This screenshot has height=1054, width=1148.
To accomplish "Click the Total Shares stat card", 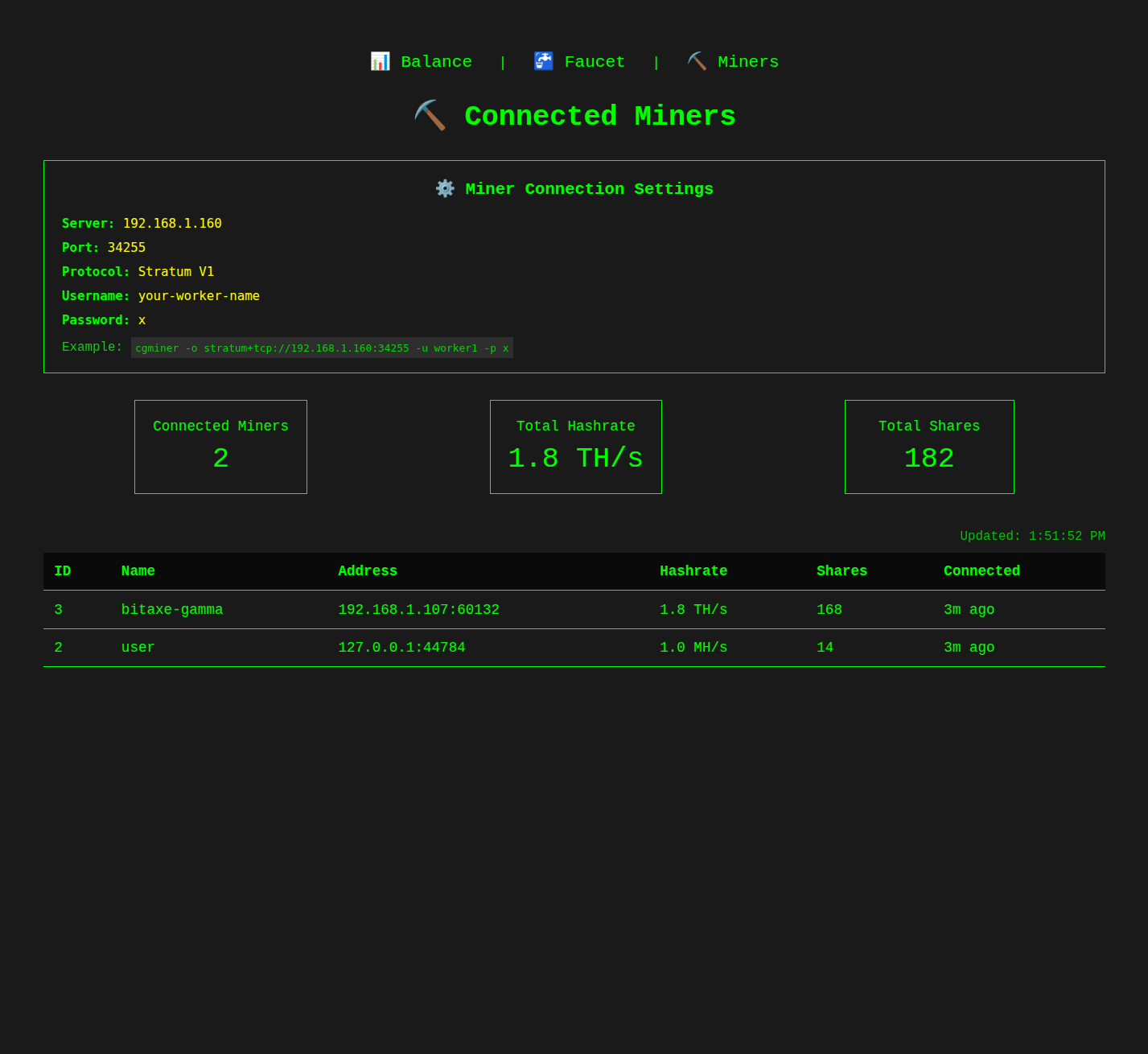I will tap(929, 447).
